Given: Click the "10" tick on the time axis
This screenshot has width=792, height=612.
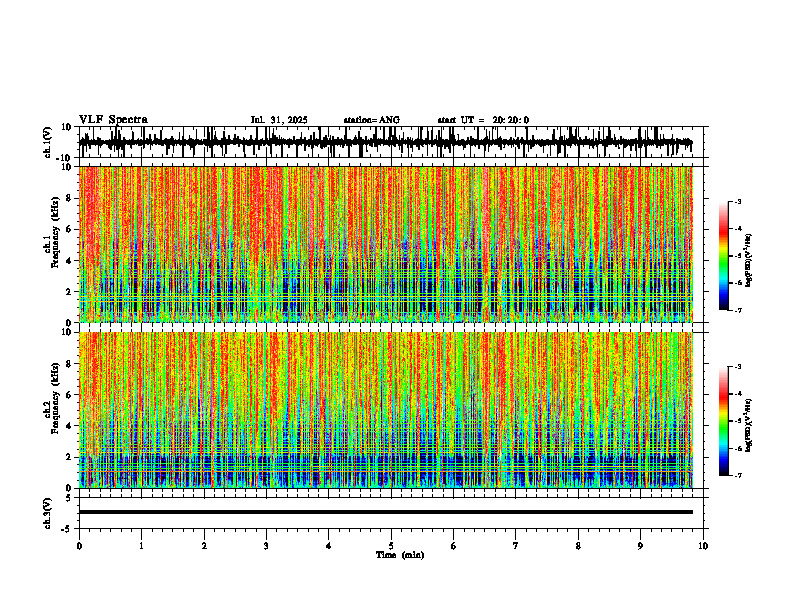Looking at the screenshot, I should pyautogui.click(x=703, y=546).
